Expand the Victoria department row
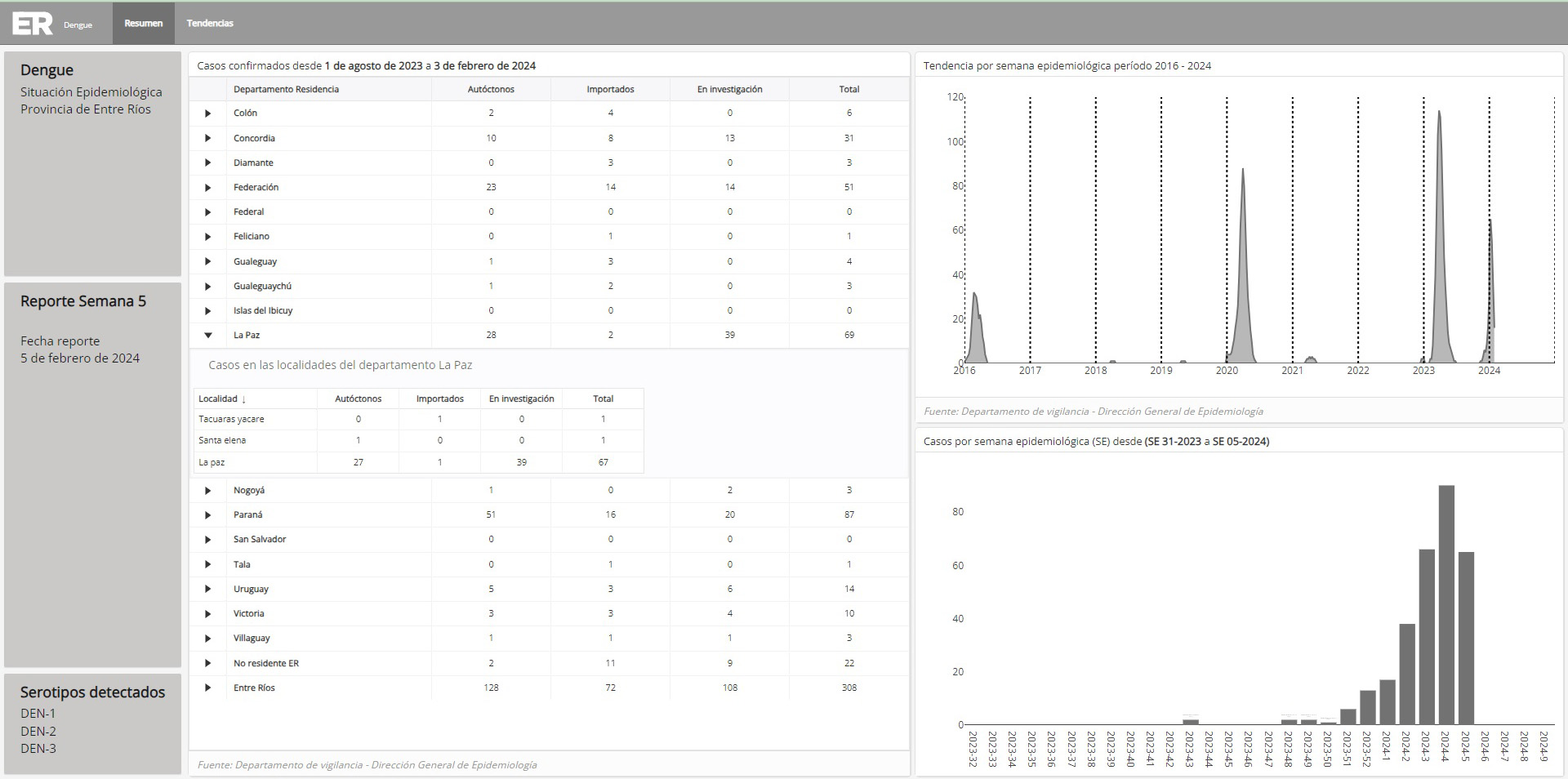 click(x=207, y=614)
